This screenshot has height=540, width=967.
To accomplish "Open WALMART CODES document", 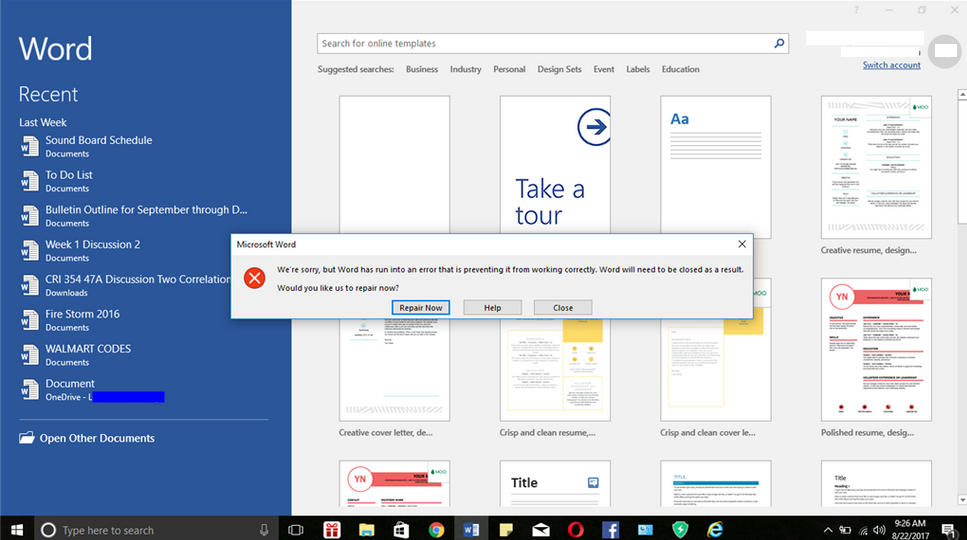I will [x=144, y=355].
